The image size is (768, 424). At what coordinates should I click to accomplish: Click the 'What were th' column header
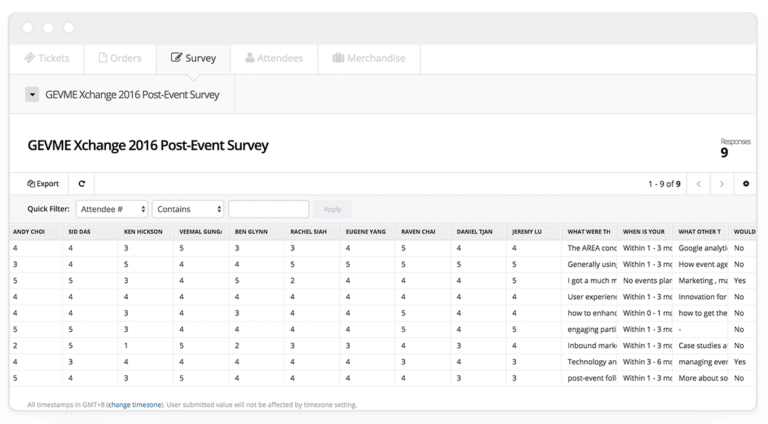click(x=589, y=232)
